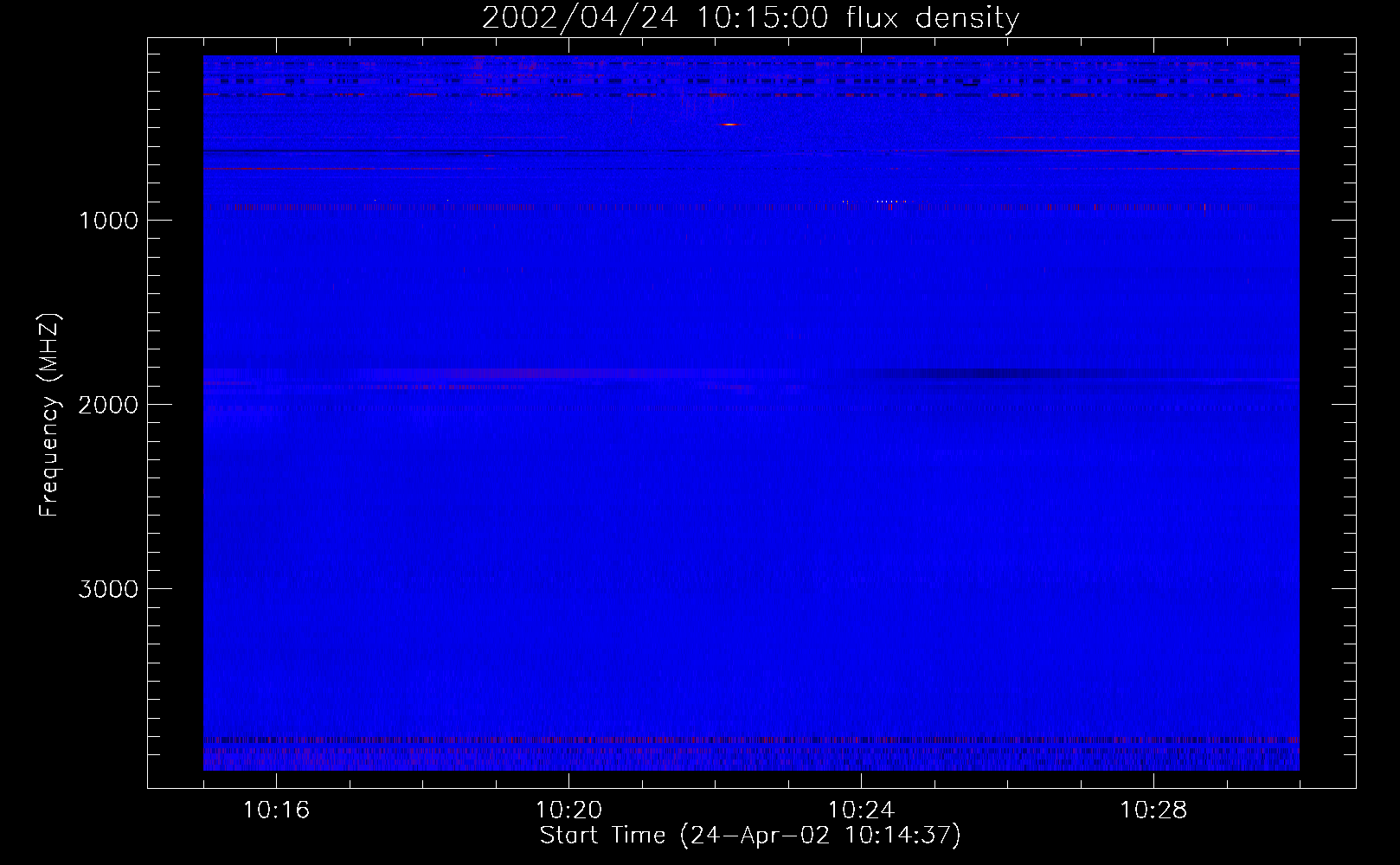1400x865 pixels.
Task: Click the 10:24 time tick label
Action: [861, 811]
